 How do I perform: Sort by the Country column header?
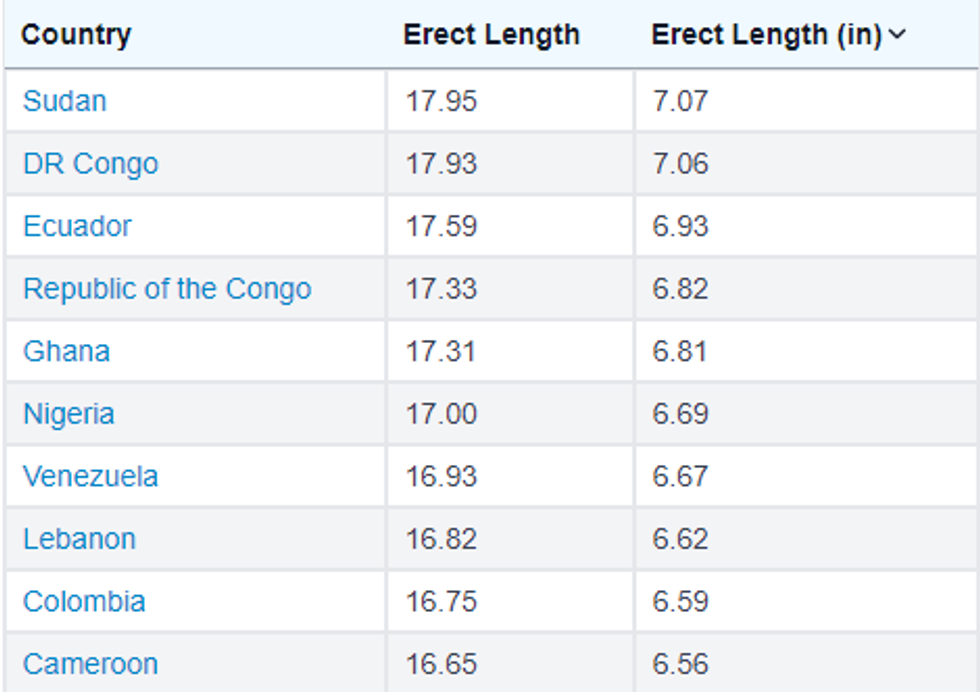pyautogui.click(x=76, y=35)
